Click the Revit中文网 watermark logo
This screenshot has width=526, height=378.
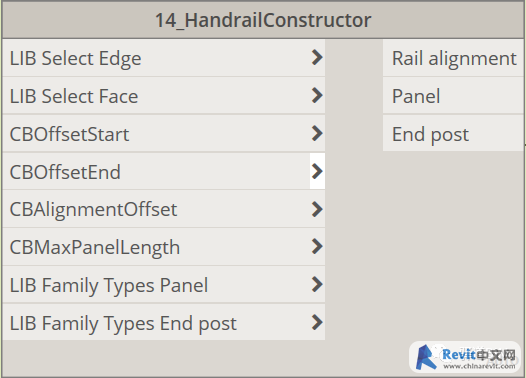(465, 358)
